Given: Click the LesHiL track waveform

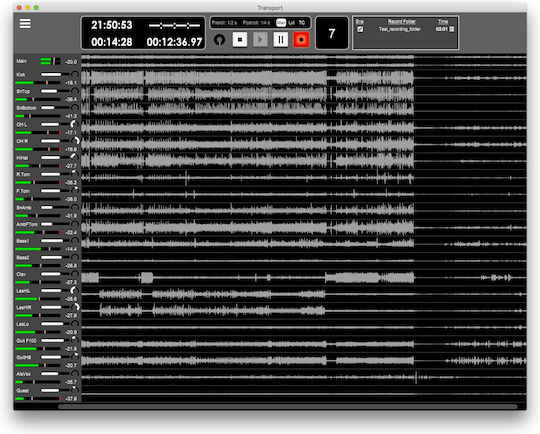Looking at the screenshot, I should [x=304, y=294].
